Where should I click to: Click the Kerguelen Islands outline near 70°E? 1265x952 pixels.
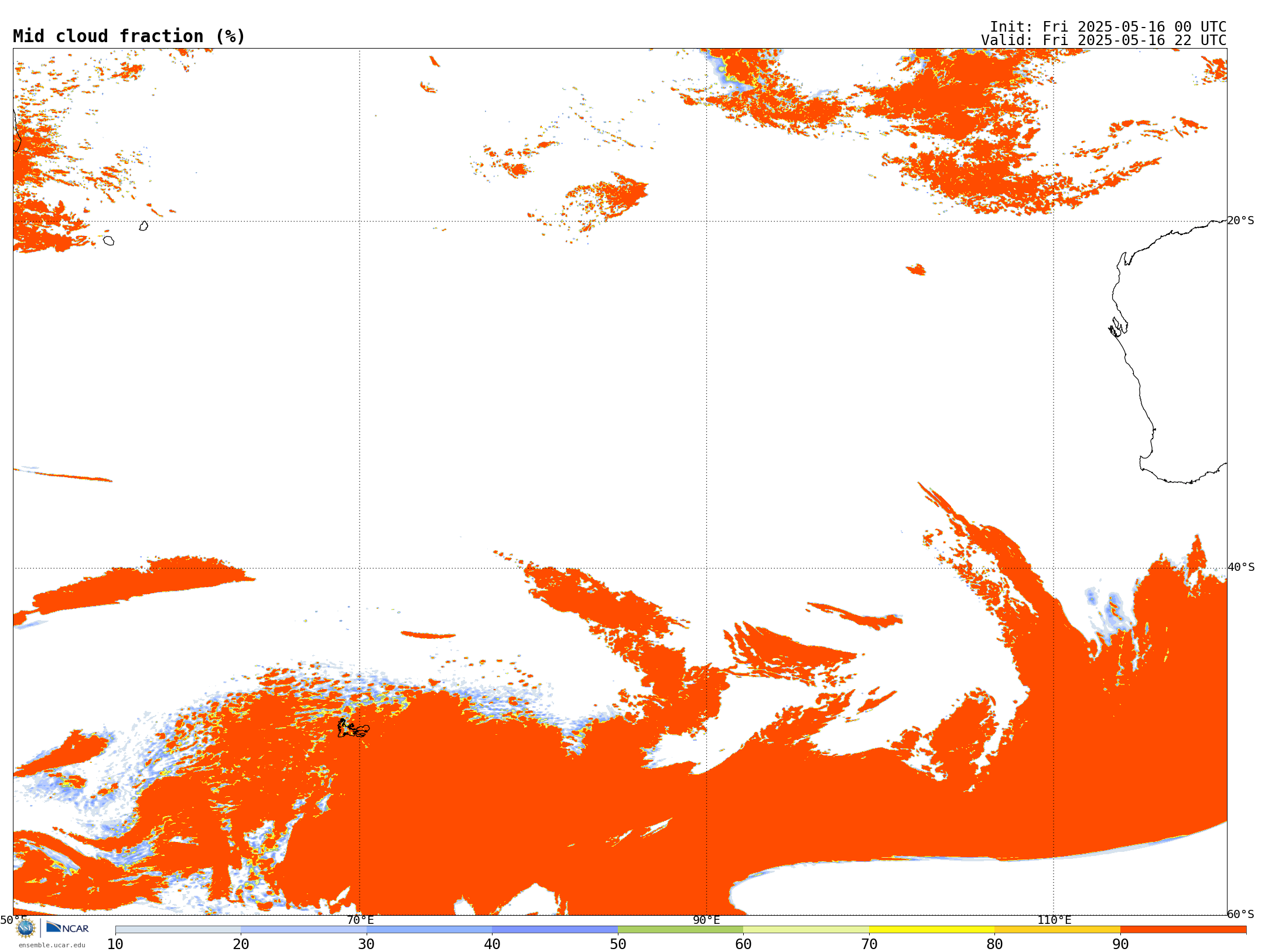point(353,728)
